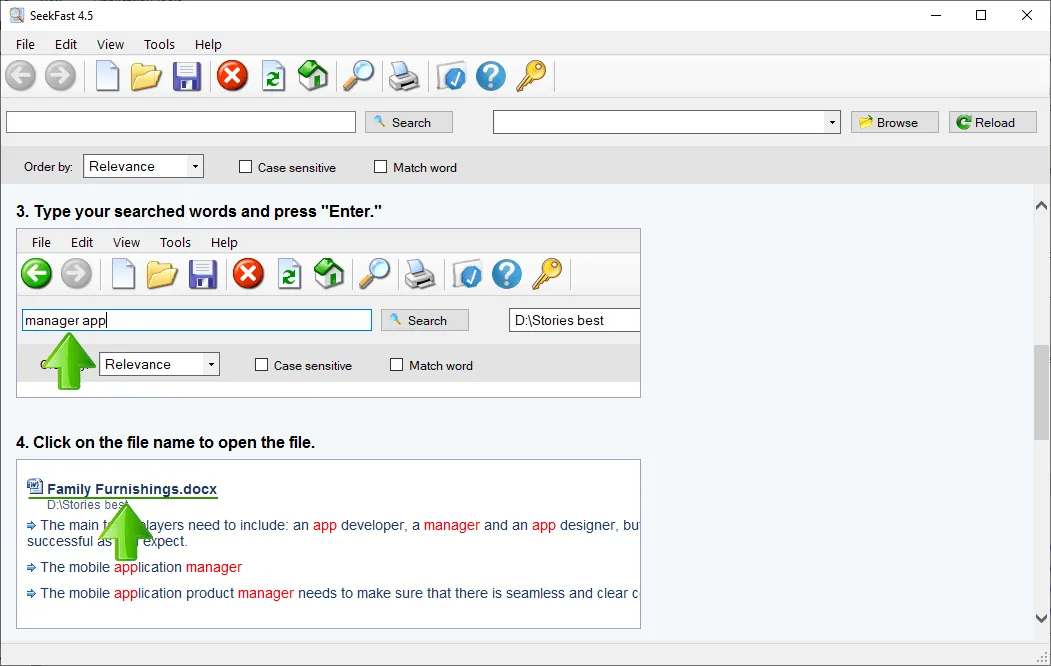Click the Case sensitive checkbox in the step 3 image

click(x=261, y=364)
